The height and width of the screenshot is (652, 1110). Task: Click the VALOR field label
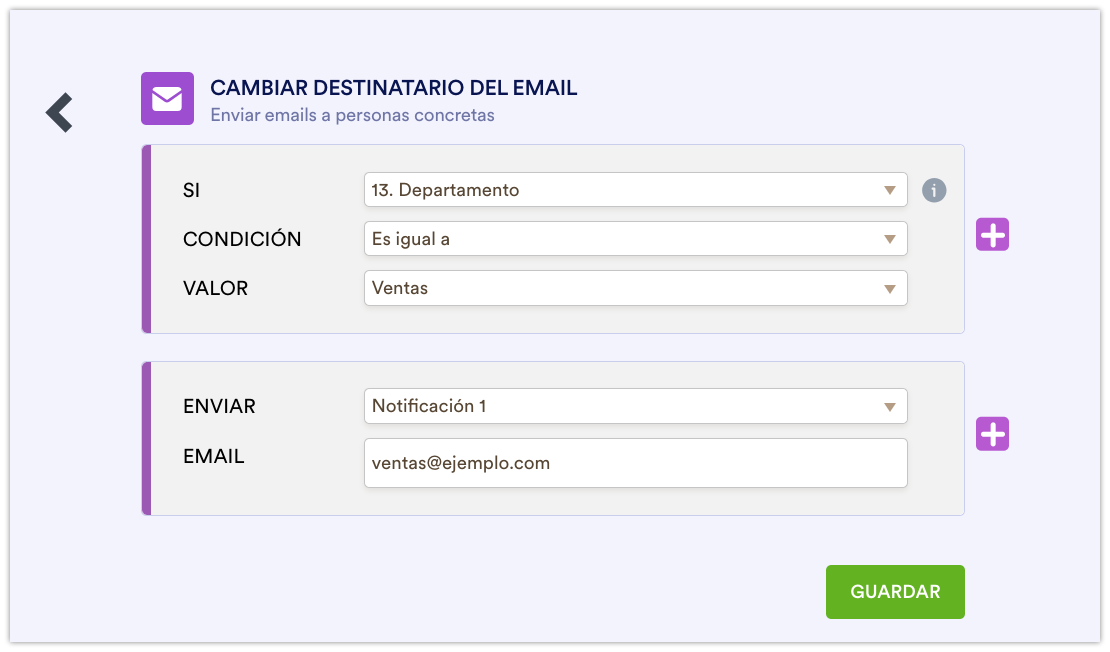click(x=215, y=288)
